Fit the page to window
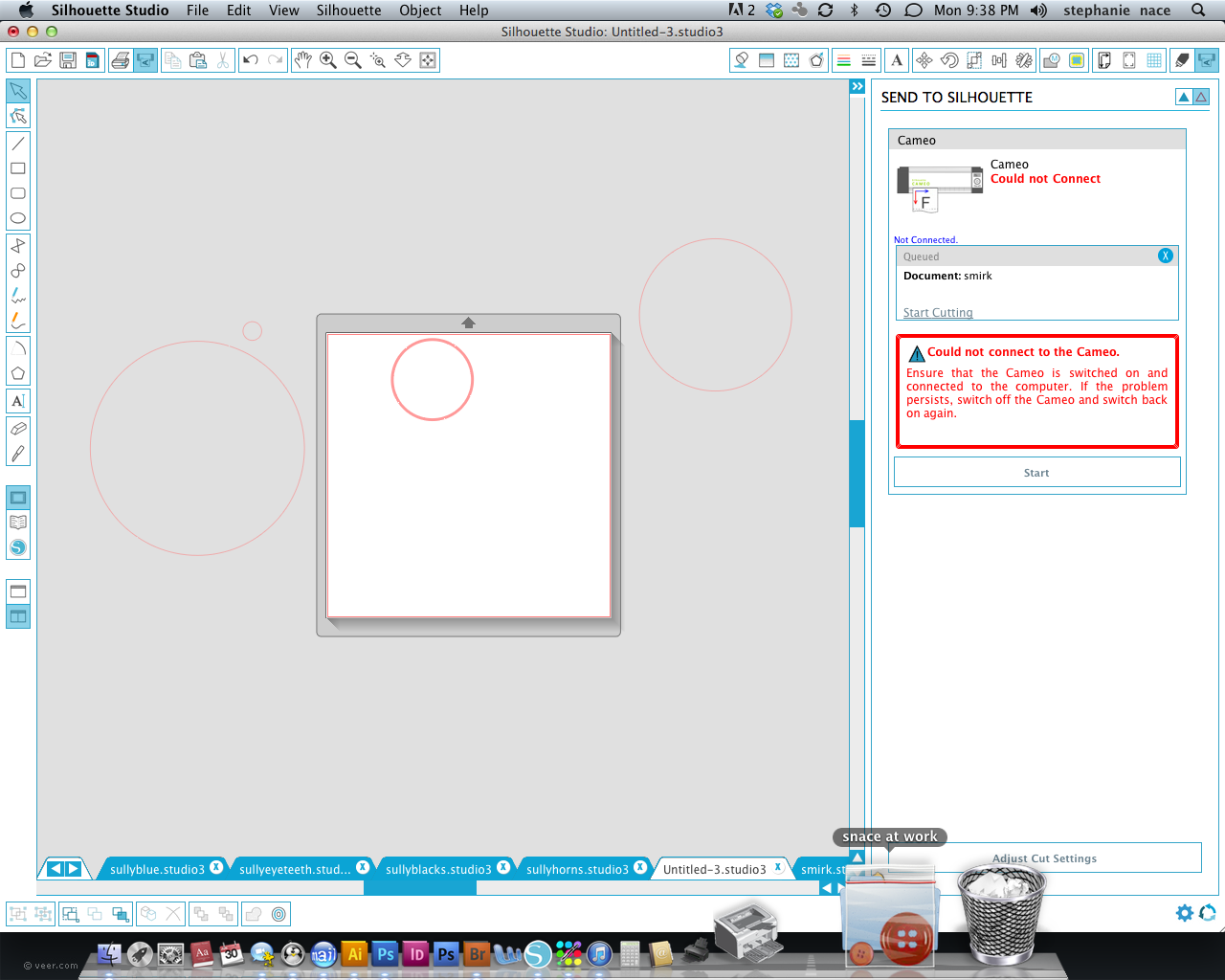The height and width of the screenshot is (980, 1225). (428, 60)
